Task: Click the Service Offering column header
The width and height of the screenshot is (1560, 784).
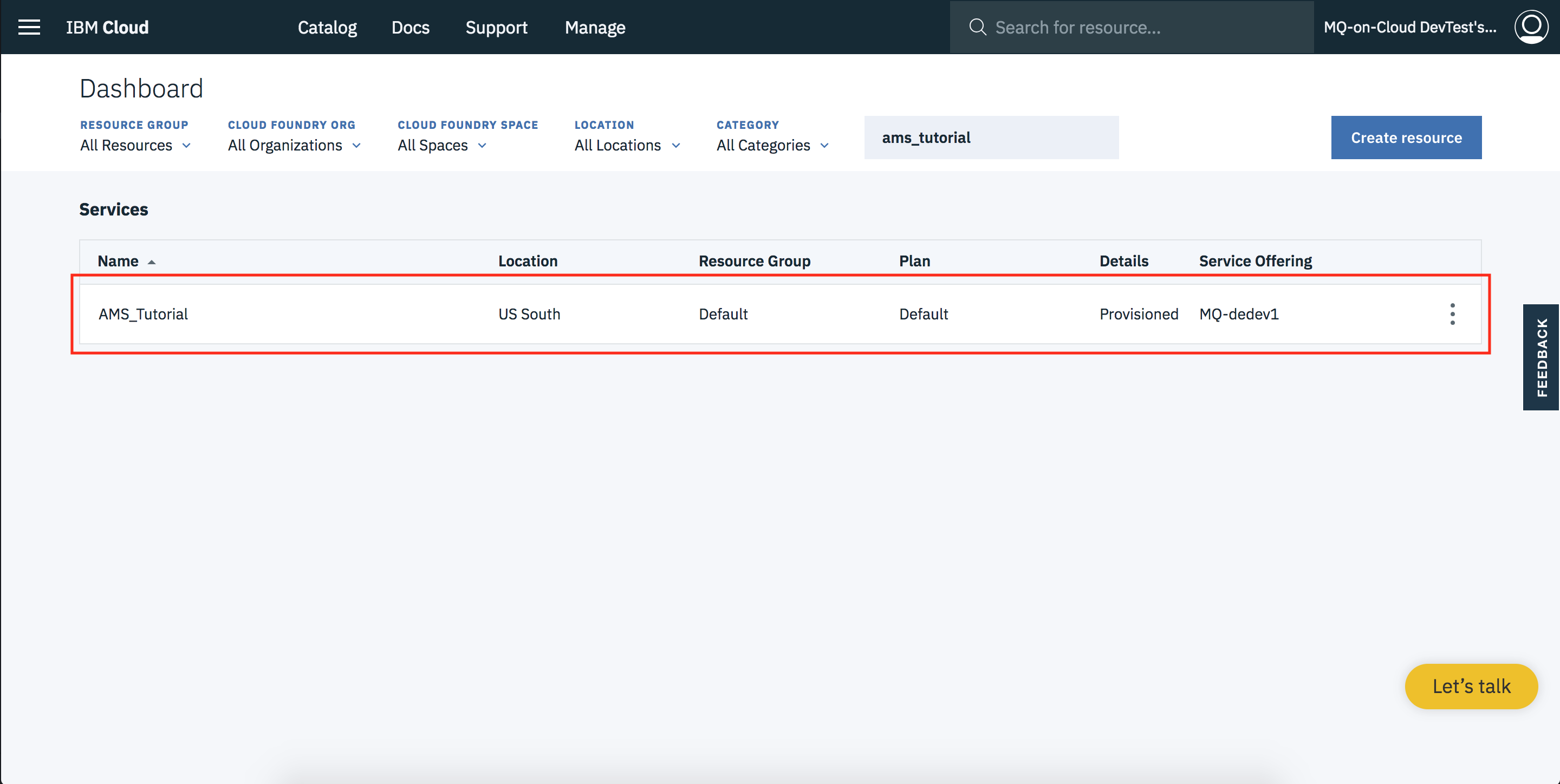Action: click(1255, 261)
